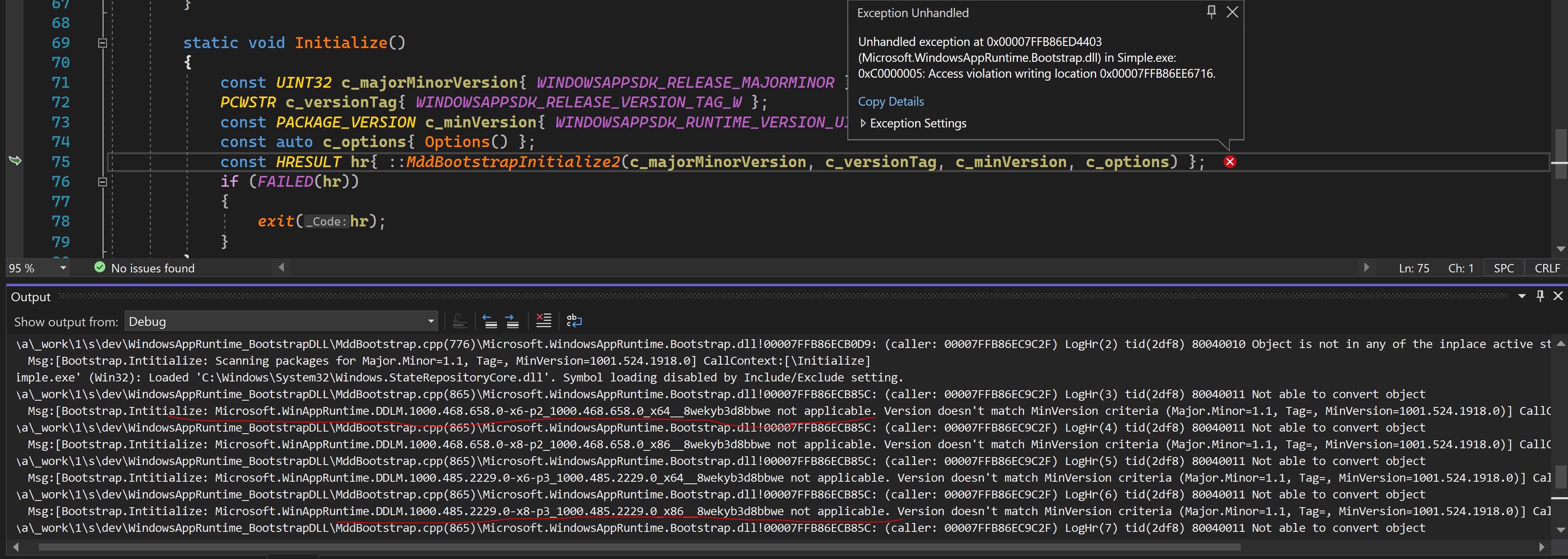Viewport: 1568px width, 559px height.
Task: Toggle auto hide pin on Output panel
Action: click(1540, 296)
